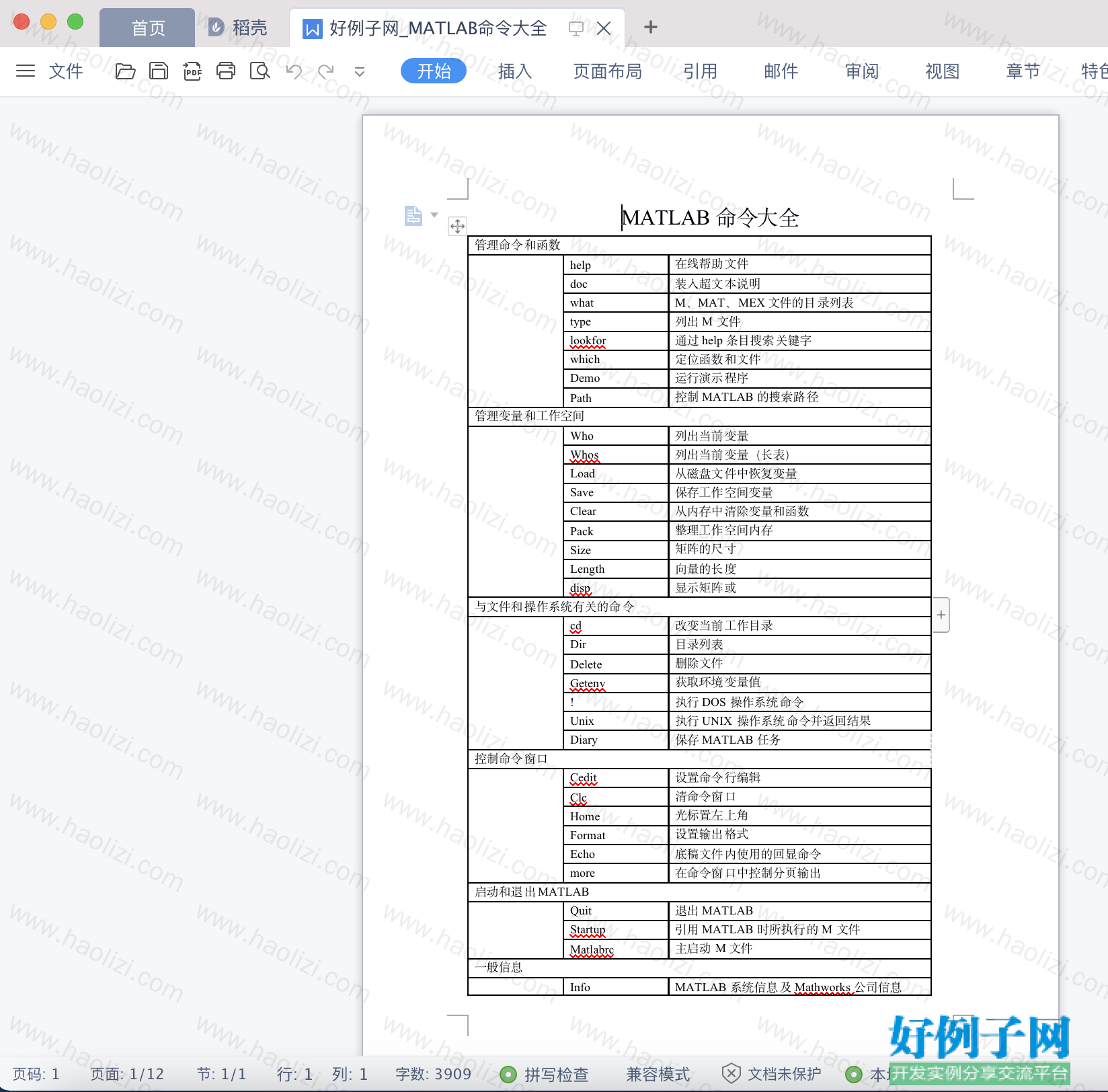The image size is (1108, 1092).
Task: Click 列: 1 column indicator
Action: (350, 1074)
